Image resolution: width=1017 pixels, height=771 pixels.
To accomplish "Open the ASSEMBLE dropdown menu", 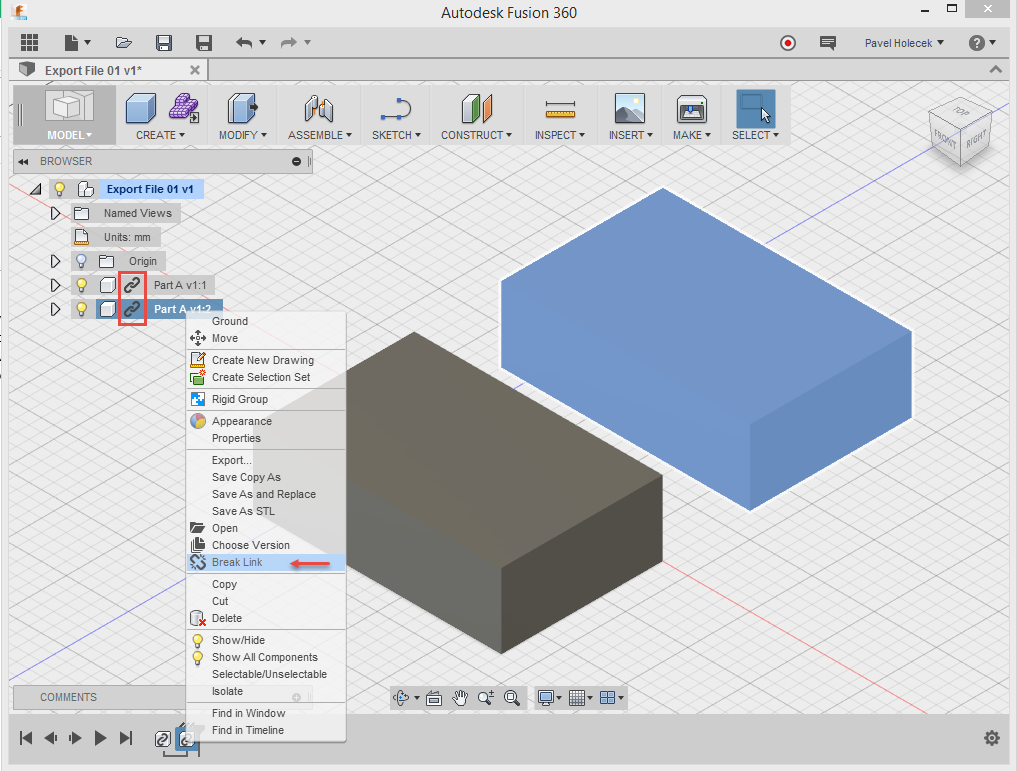I will (x=320, y=135).
